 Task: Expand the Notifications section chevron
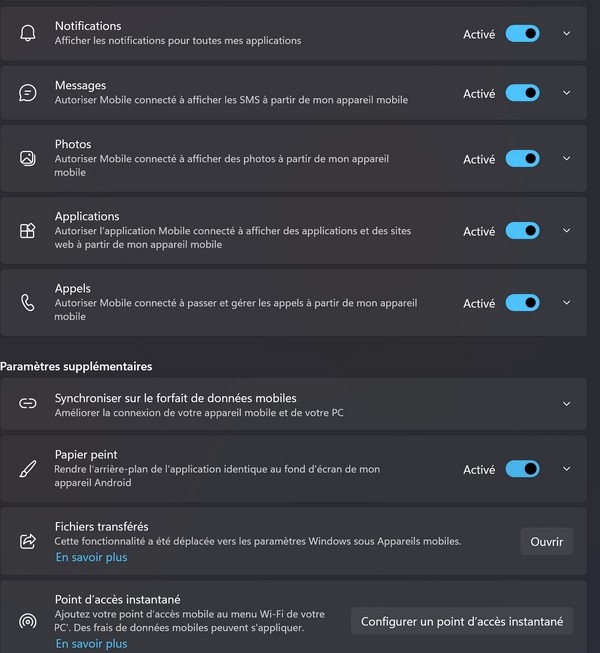tap(566, 33)
